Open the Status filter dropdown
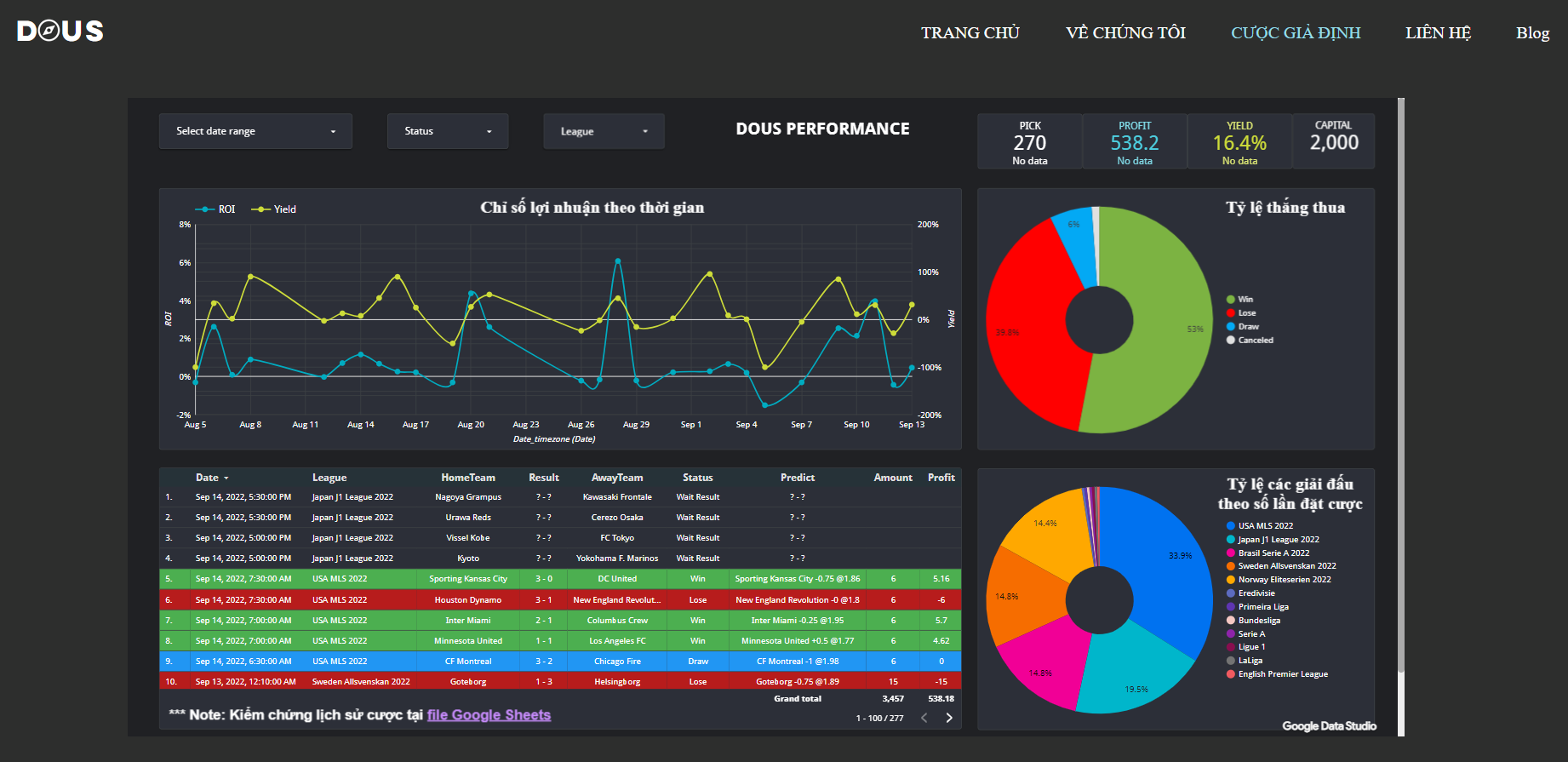Image resolution: width=1568 pixels, height=762 pixels. point(448,131)
